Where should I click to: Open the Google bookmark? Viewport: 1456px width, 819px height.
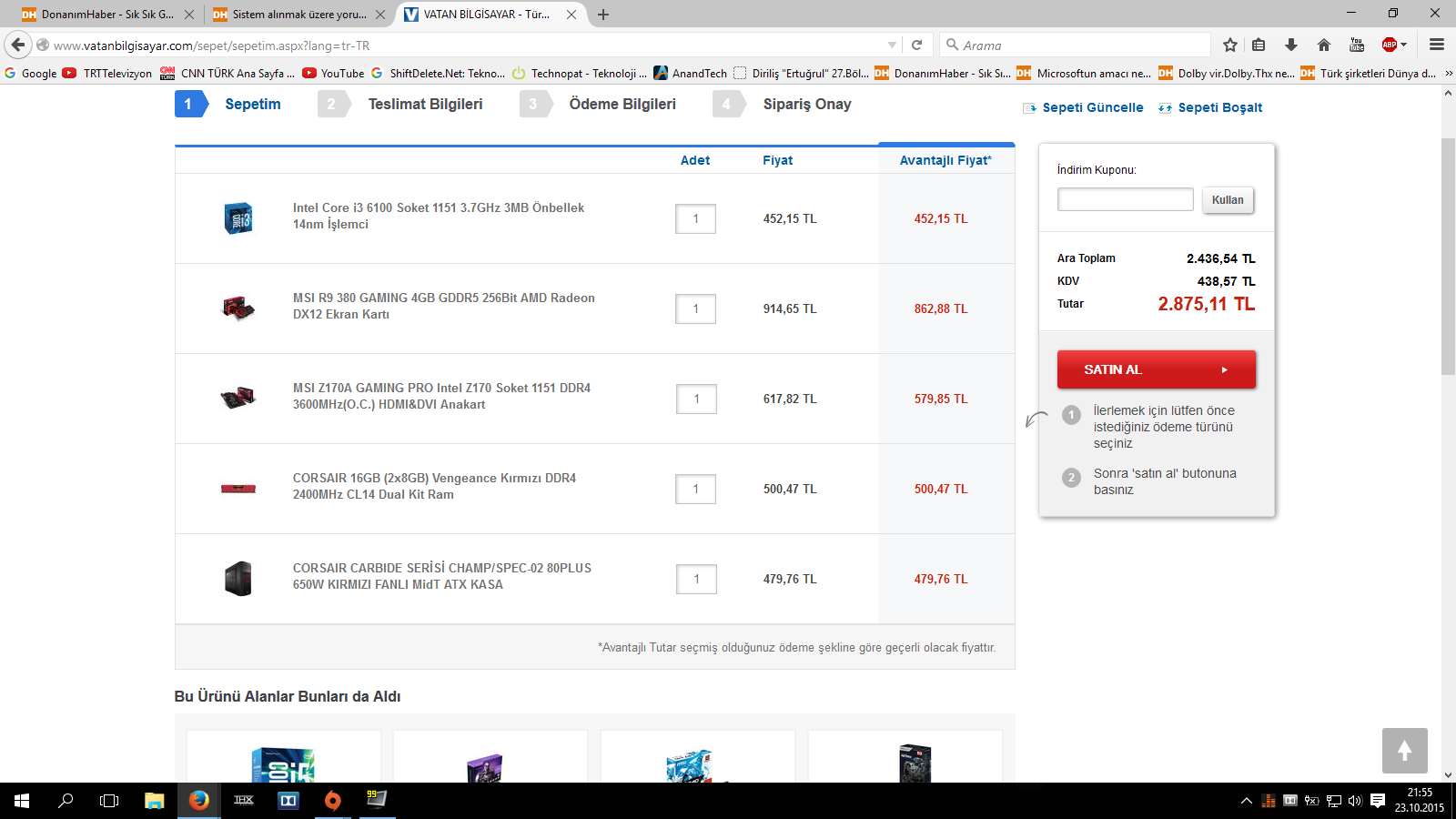31,74
